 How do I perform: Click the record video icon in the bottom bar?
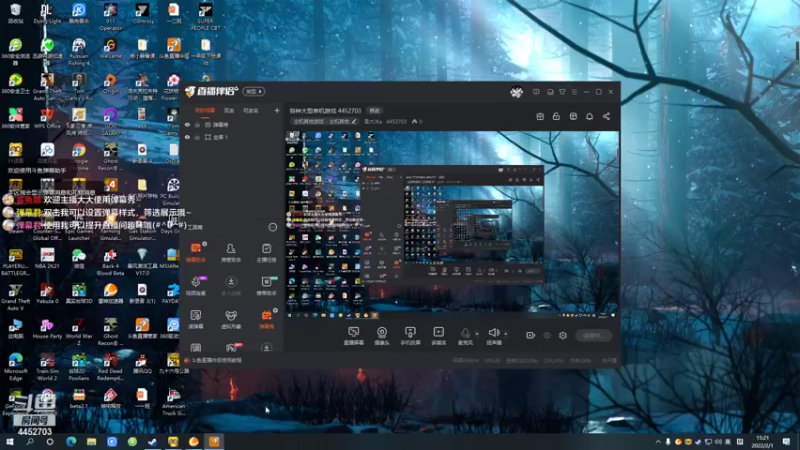[x=531, y=335]
